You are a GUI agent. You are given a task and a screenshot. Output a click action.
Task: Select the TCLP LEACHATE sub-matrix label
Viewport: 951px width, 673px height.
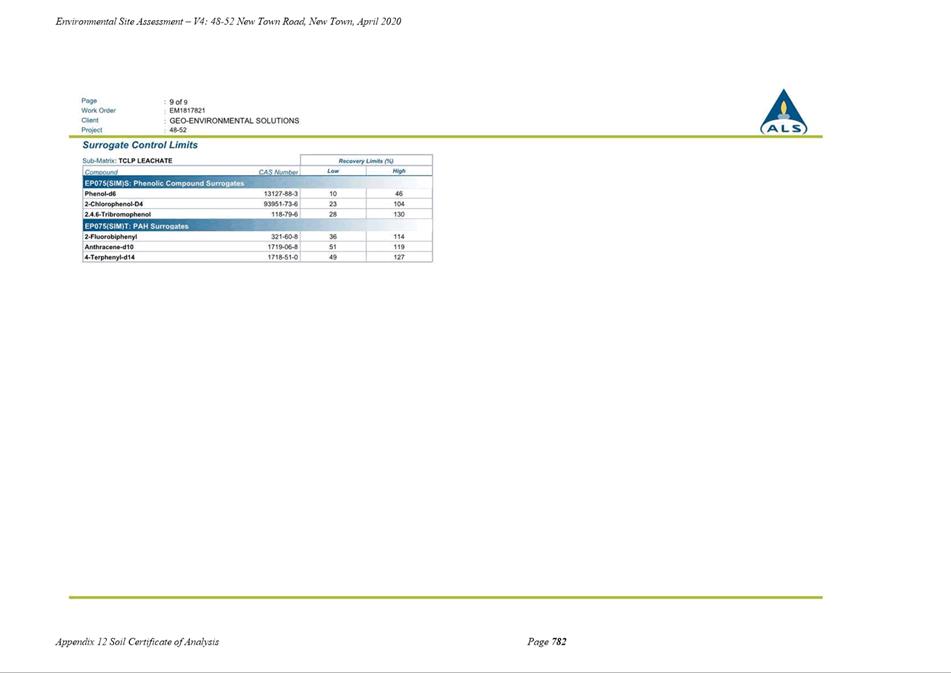point(145,161)
